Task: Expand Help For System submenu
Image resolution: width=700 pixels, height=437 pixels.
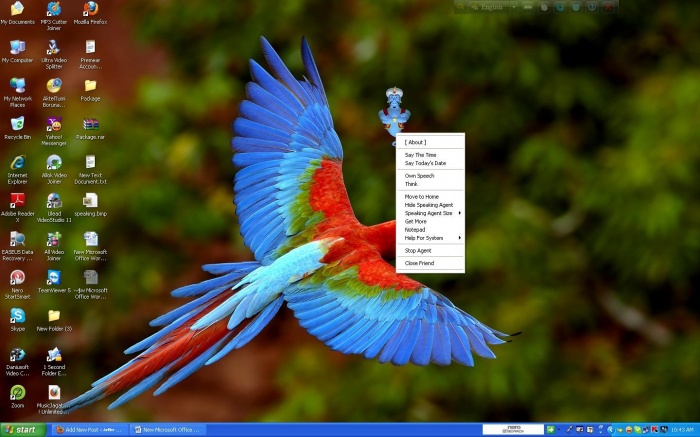Action: pyautogui.click(x=430, y=238)
